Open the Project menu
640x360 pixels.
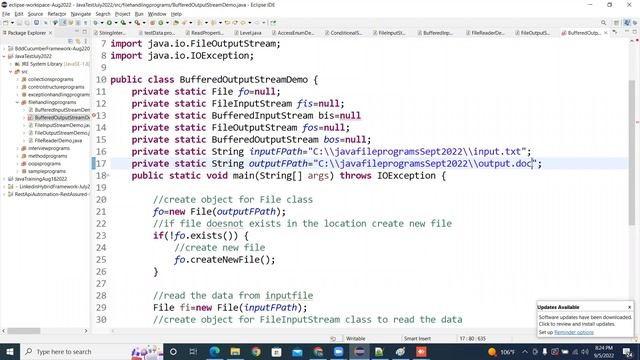click(122, 14)
